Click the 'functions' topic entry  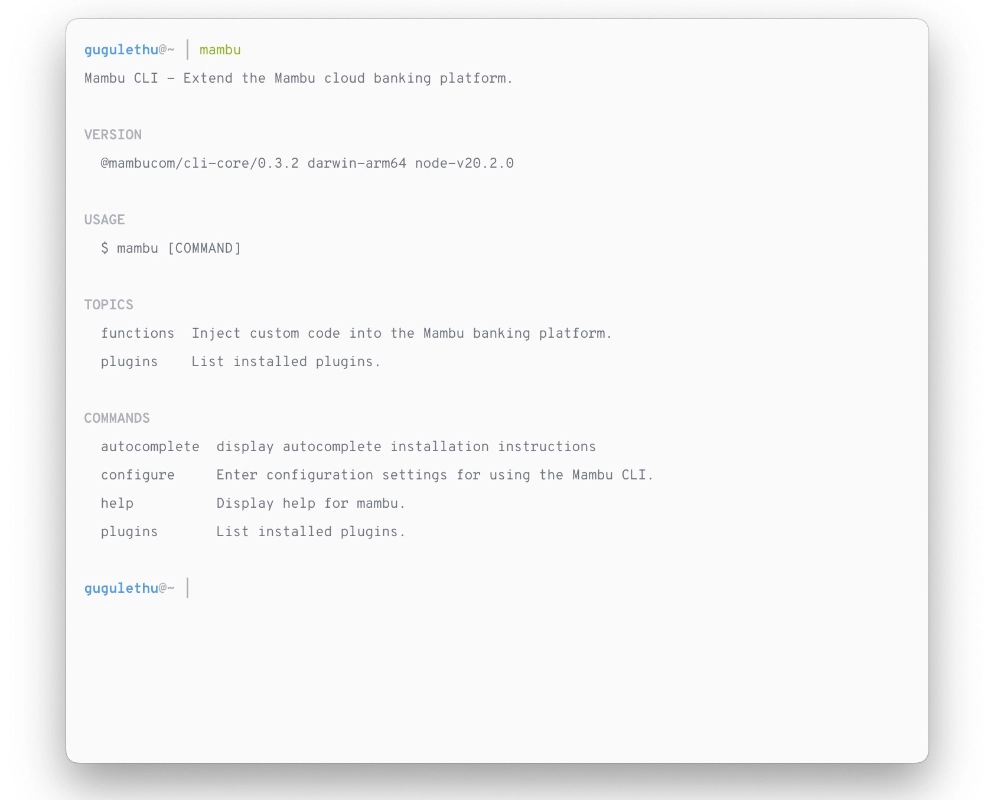click(x=137, y=333)
